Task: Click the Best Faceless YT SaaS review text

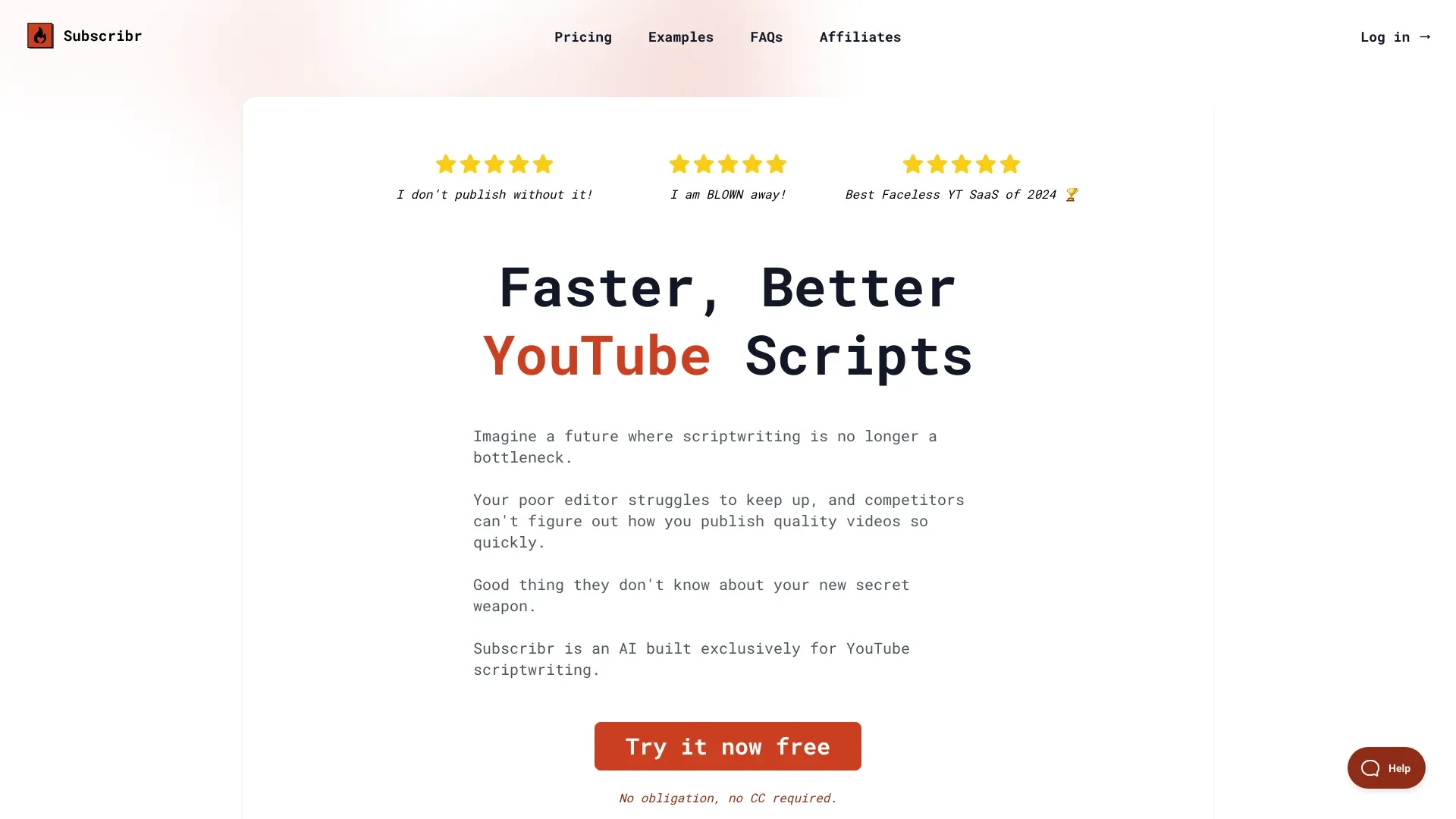Action: point(960,194)
